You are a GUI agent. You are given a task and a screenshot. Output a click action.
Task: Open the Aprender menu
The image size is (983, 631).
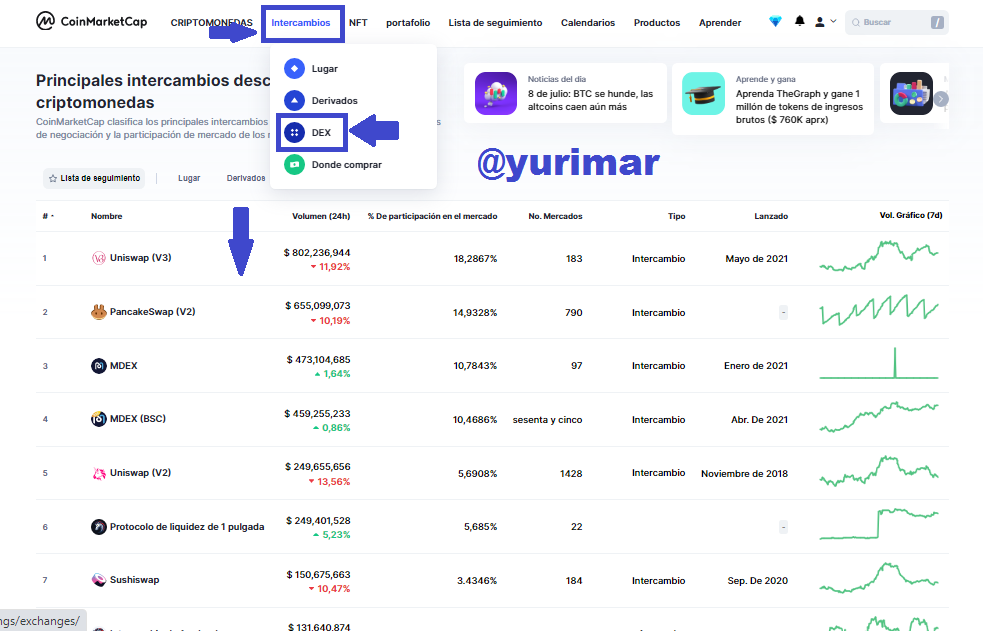tap(720, 23)
